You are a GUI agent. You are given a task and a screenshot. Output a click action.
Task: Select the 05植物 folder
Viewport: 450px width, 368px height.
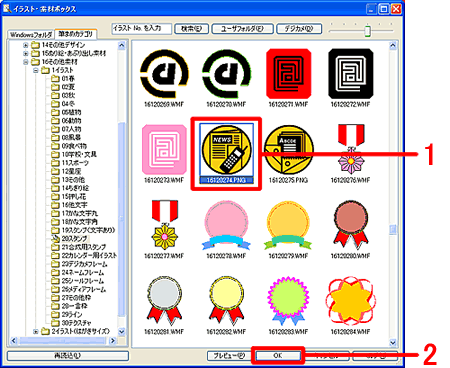coord(66,112)
